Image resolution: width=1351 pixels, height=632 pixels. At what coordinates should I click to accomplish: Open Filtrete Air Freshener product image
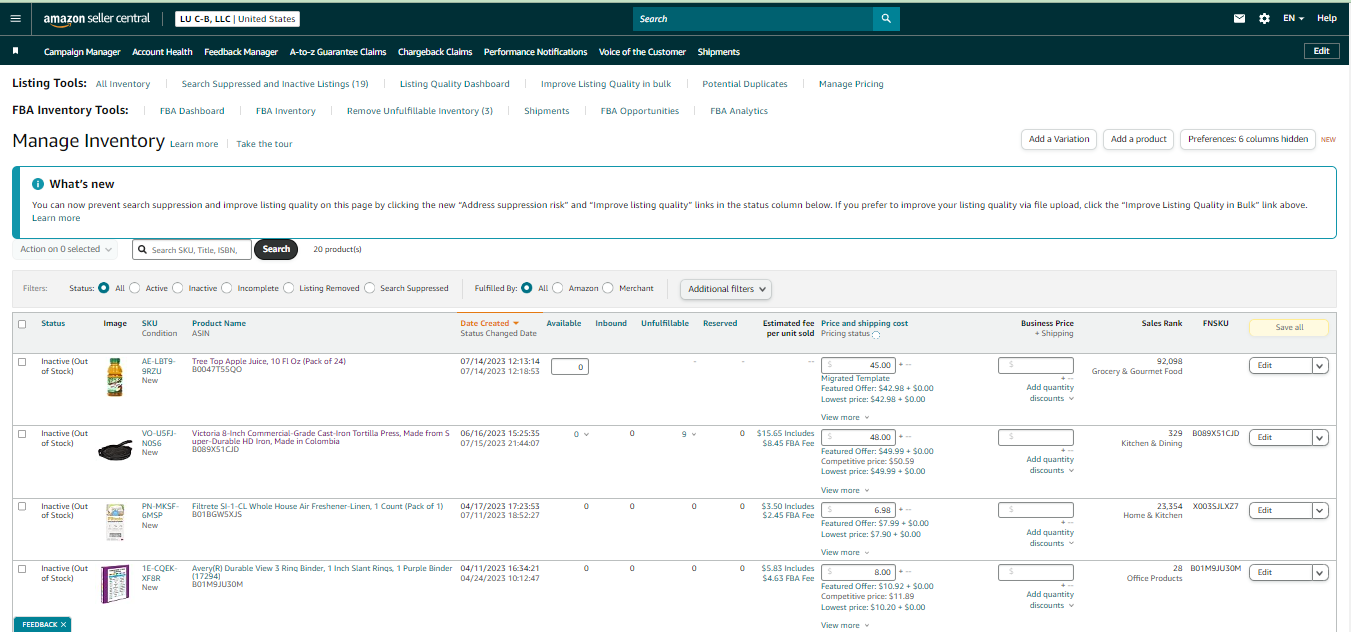(115, 522)
